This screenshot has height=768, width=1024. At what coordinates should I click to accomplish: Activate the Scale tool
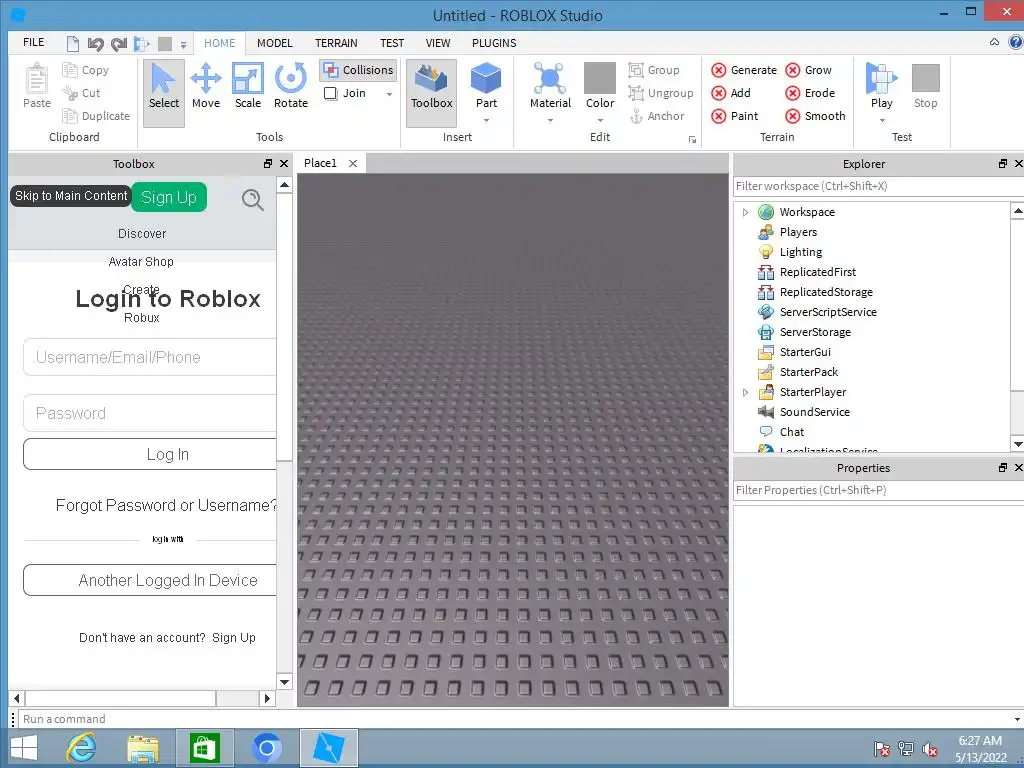click(x=248, y=87)
